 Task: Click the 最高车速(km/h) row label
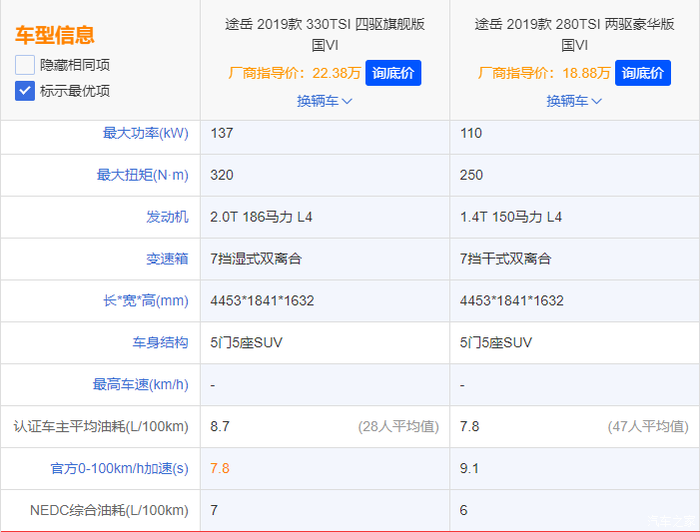tap(140, 385)
